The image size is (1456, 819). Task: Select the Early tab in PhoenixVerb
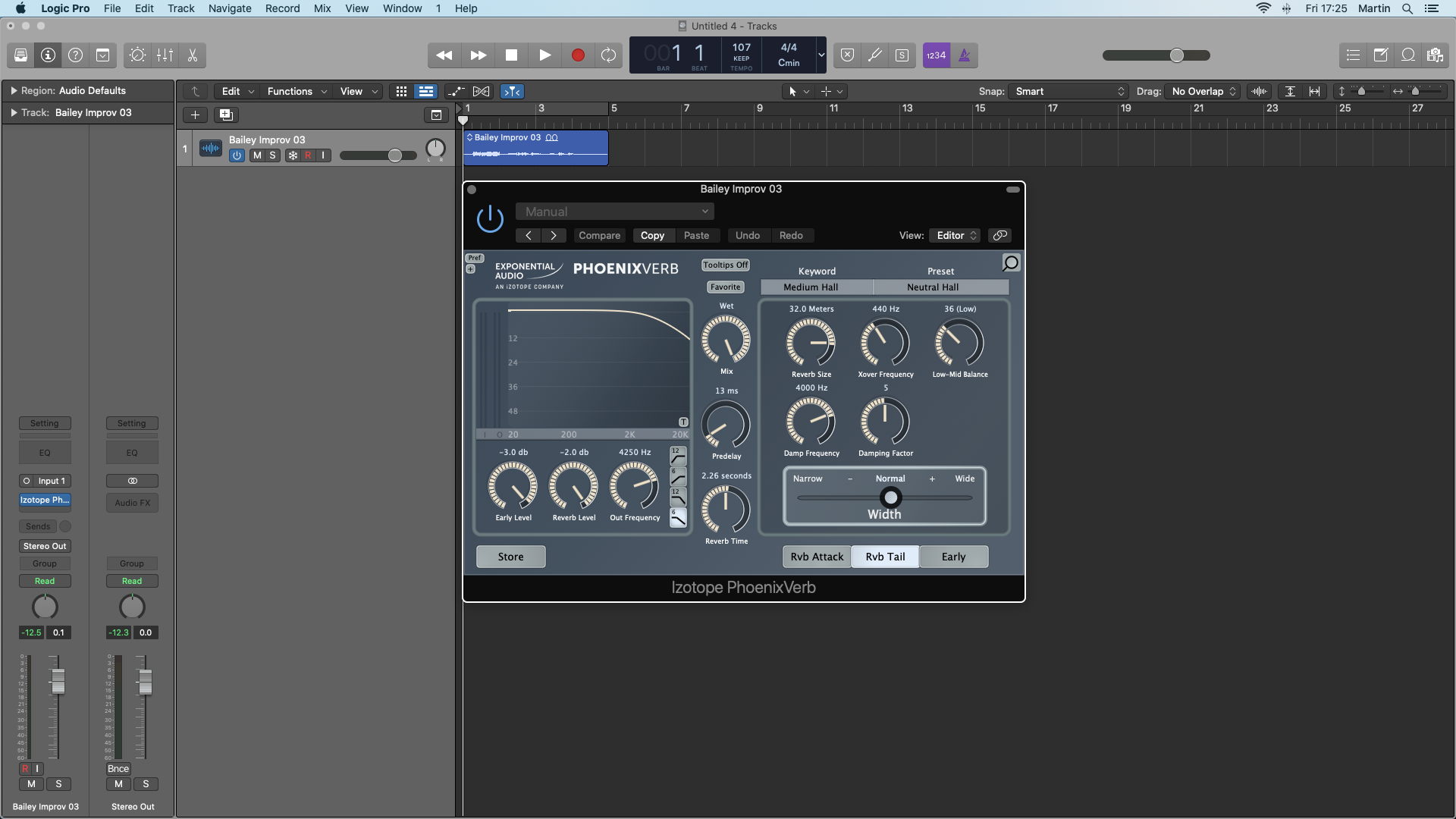coord(954,557)
